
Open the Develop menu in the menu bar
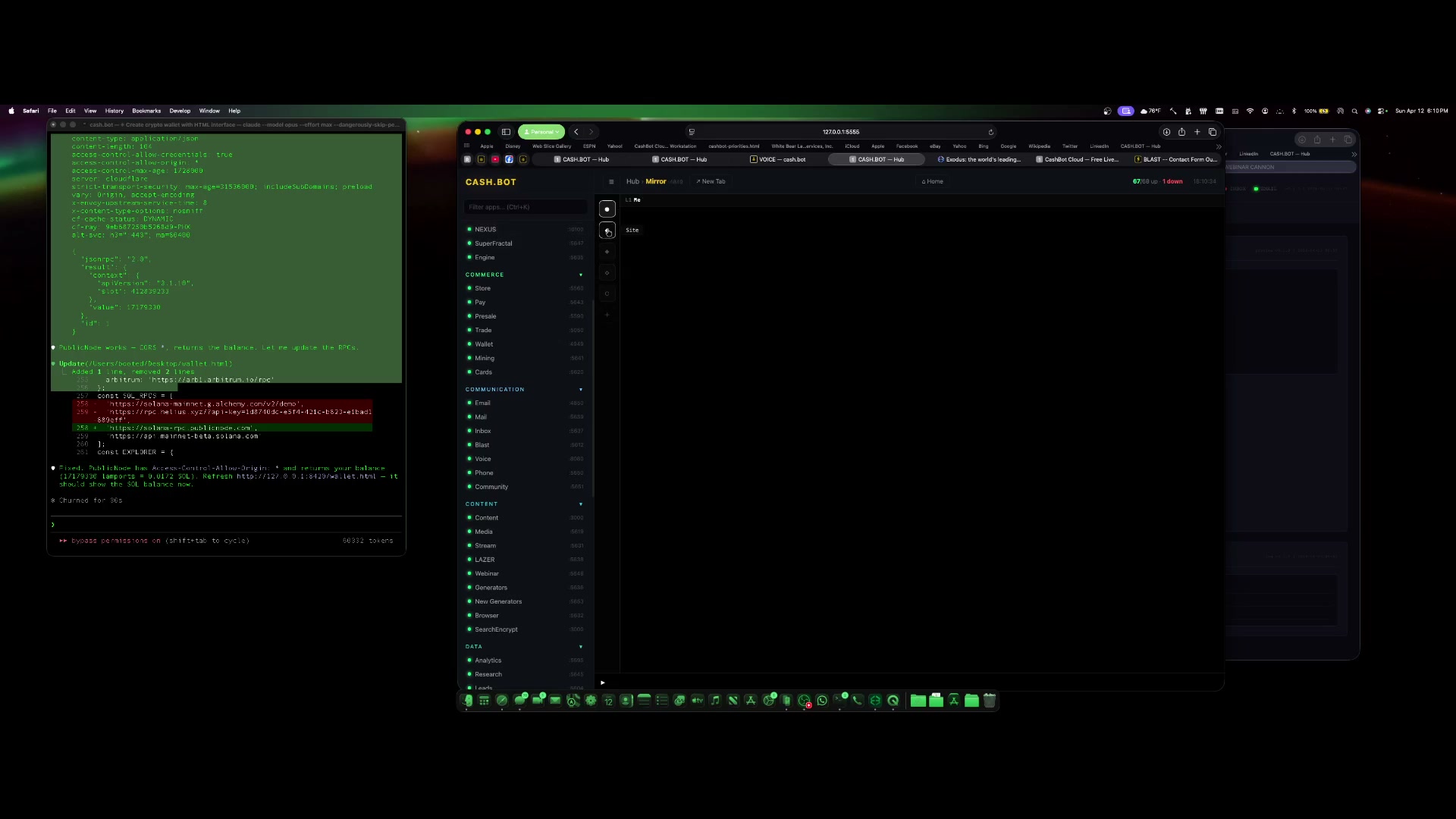[x=180, y=111]
